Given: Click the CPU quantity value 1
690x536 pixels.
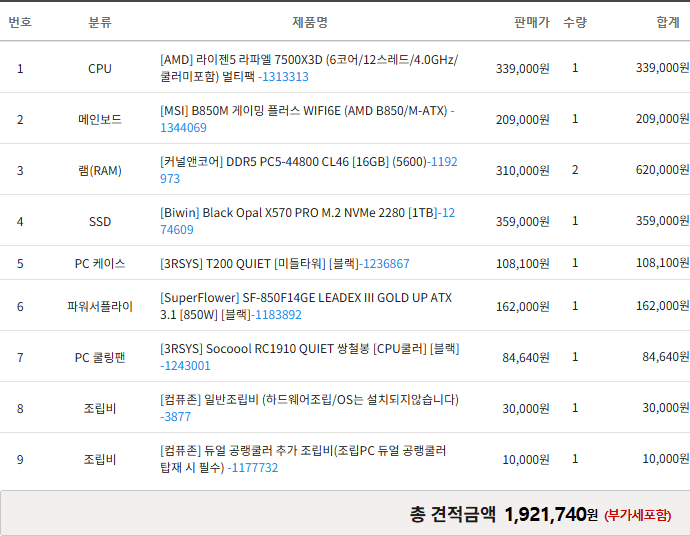Looking at the screenshot, I should click(x=575, y=68).
